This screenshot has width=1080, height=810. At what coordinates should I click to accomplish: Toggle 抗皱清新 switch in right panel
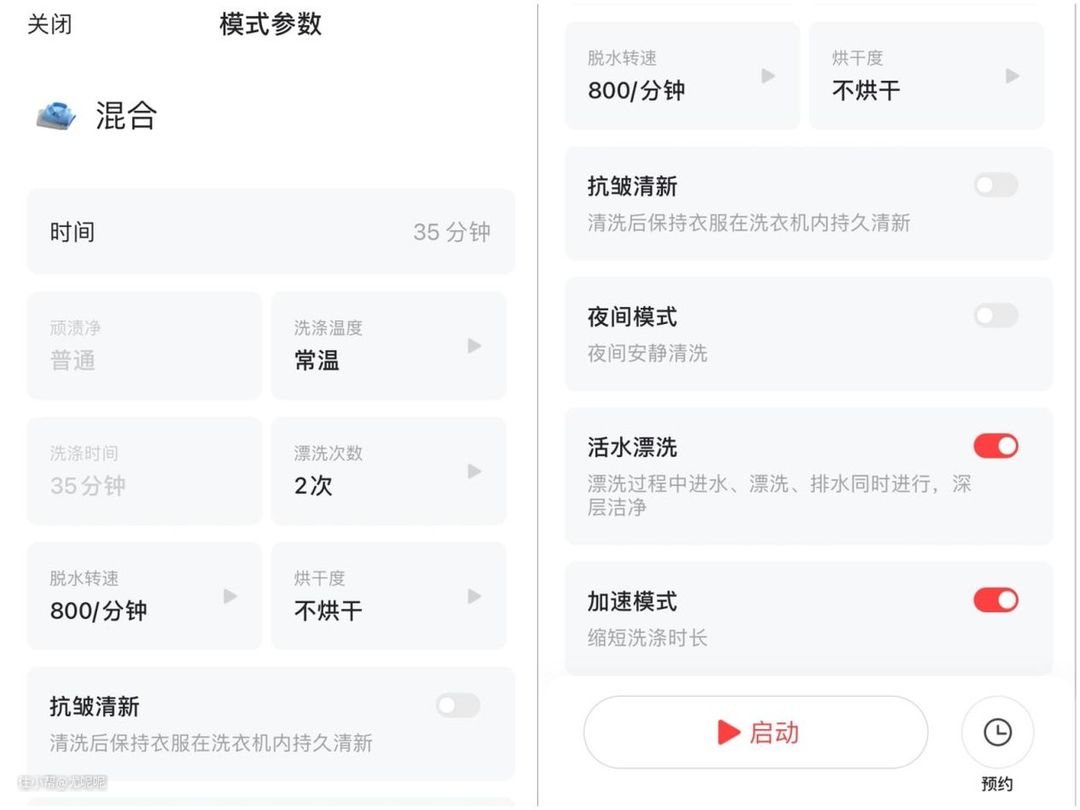click(996, 185)
